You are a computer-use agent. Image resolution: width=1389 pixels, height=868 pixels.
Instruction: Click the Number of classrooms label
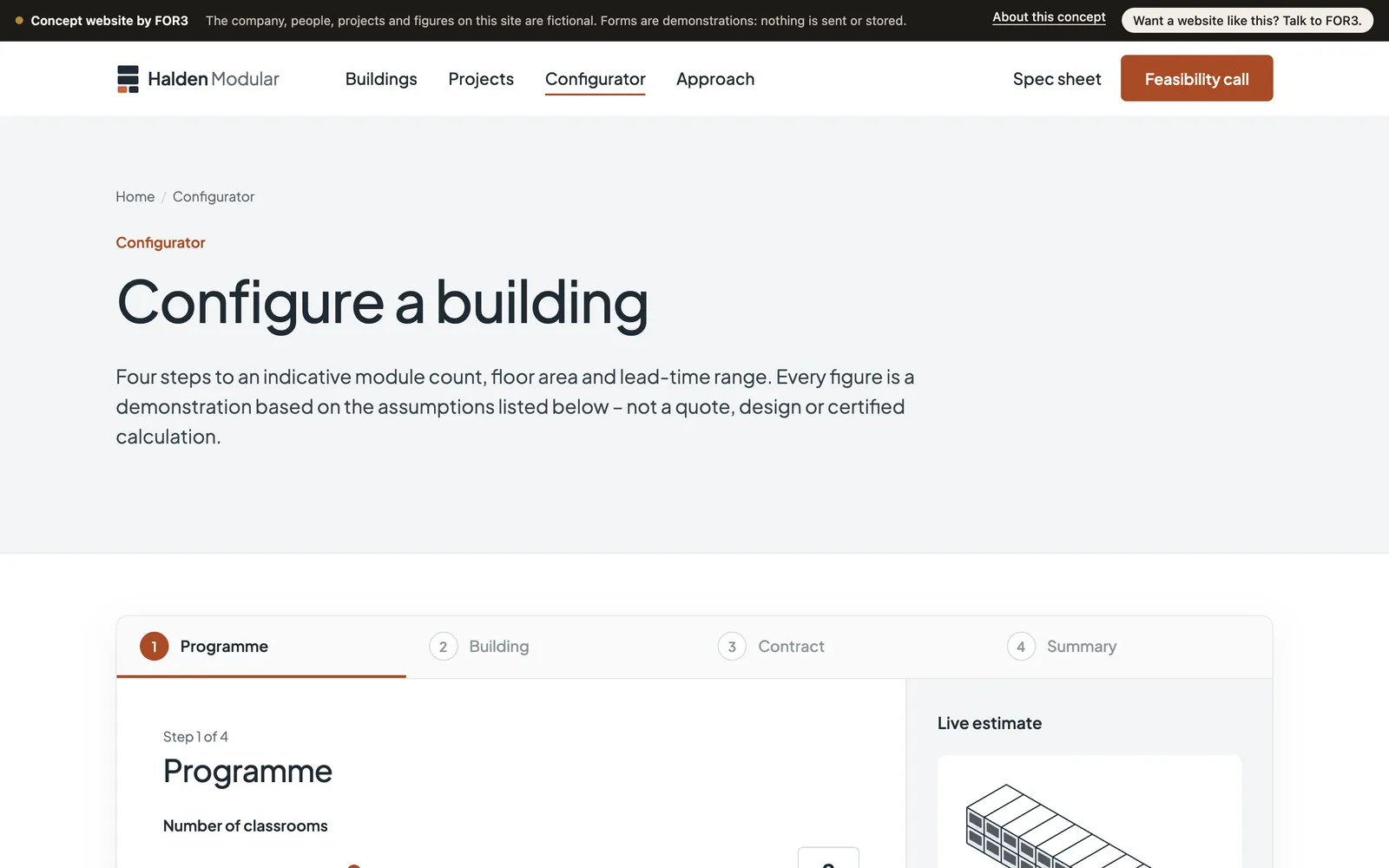click(246, 825)
